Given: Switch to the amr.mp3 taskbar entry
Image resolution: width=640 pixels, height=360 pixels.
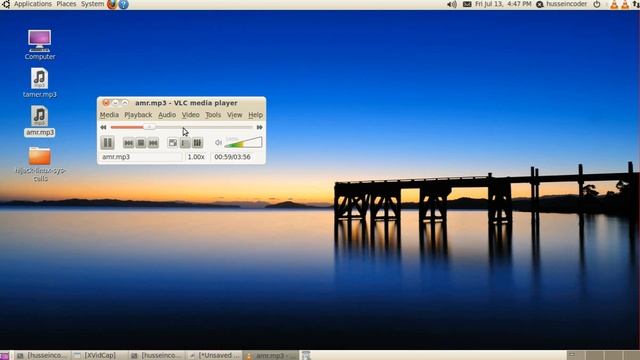Looking at the screenshot, I should 271,356.
